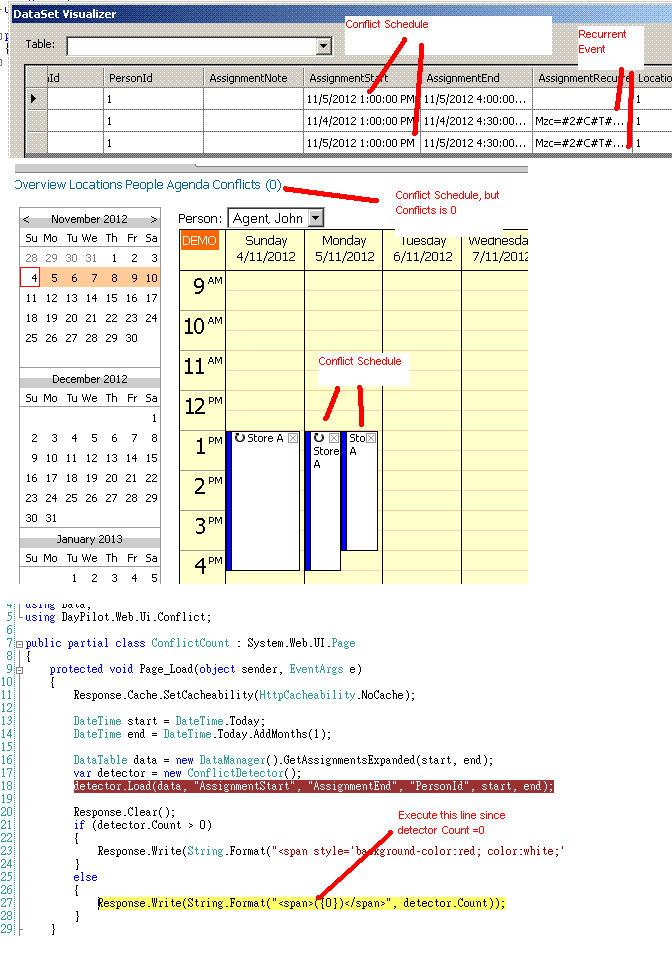This screenshot has width=672, height=958.
Task: Select November 4 in the mini calendar
Action: (31, 278)
